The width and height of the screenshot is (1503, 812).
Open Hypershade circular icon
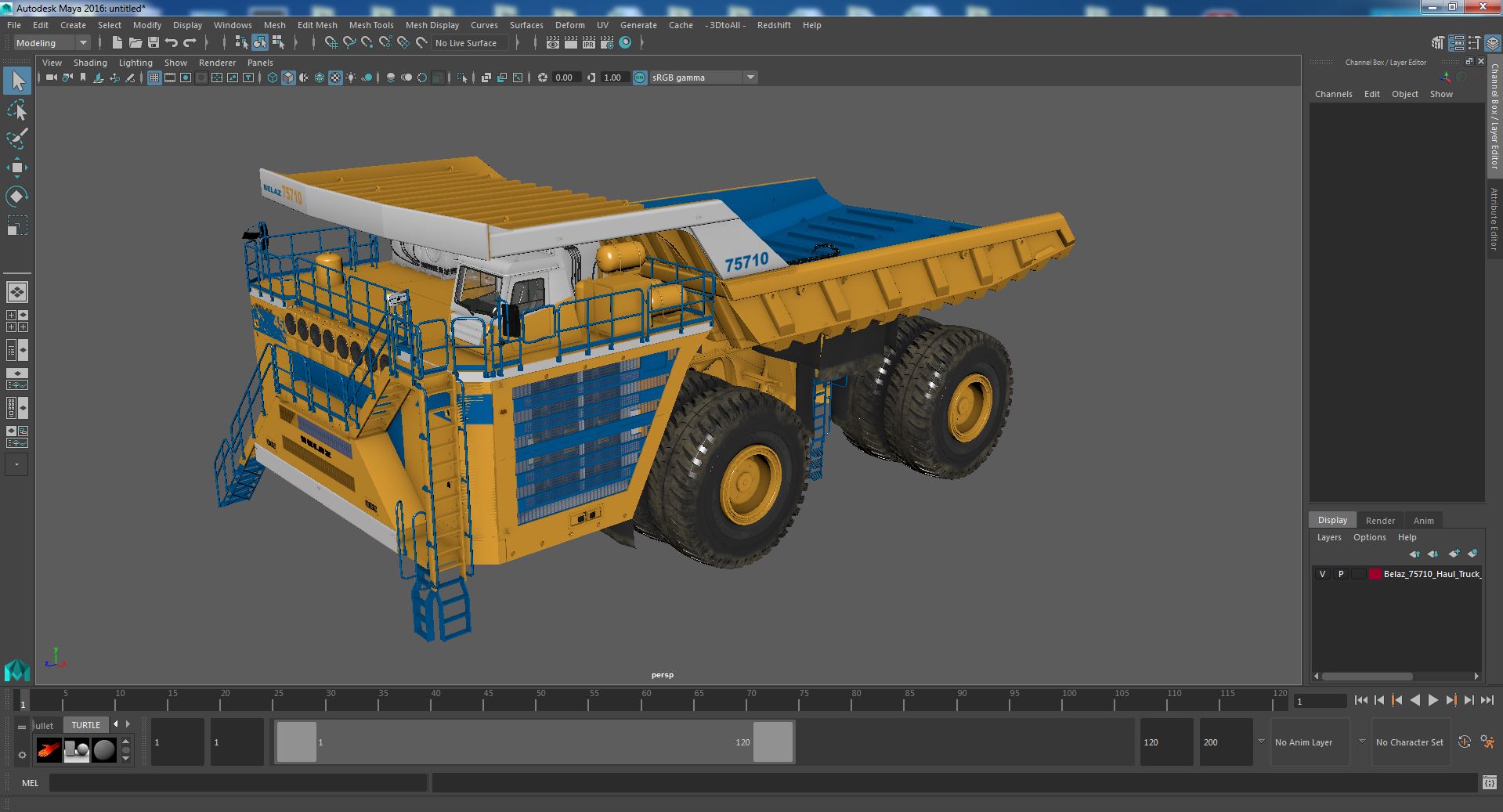tap(625, 43)
